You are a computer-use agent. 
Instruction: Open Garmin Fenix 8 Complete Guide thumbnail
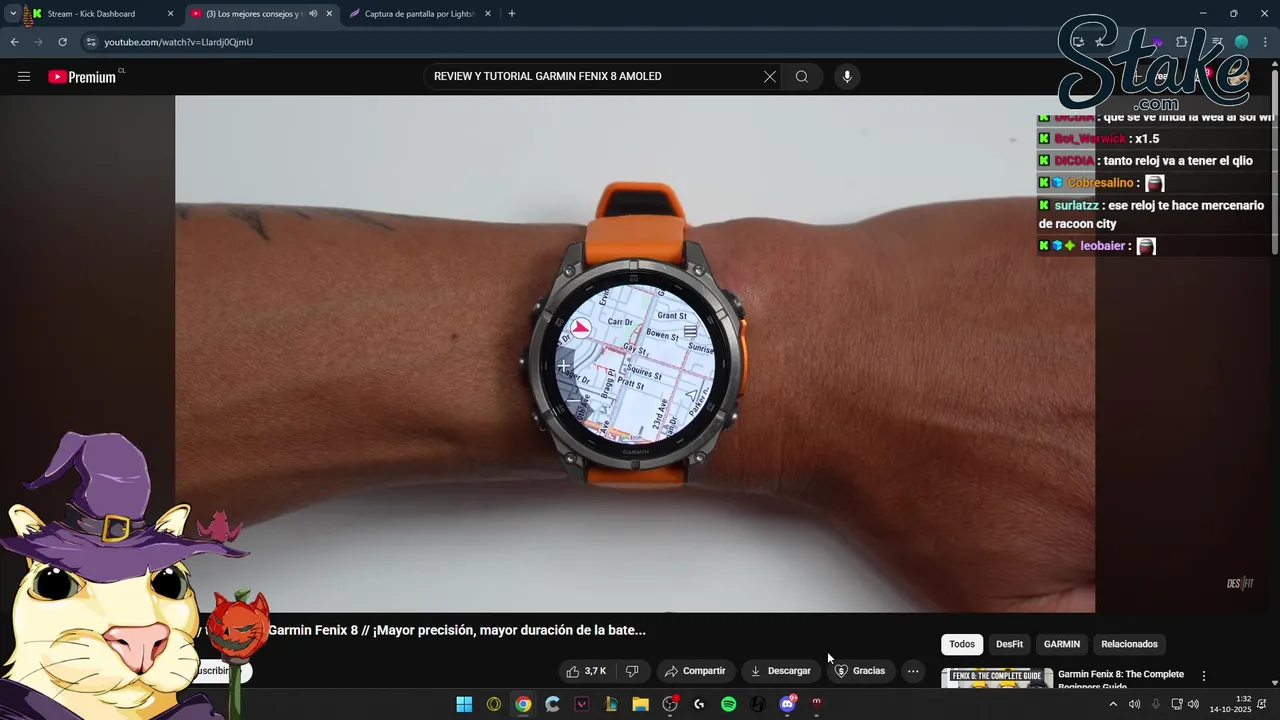[997, 678]
